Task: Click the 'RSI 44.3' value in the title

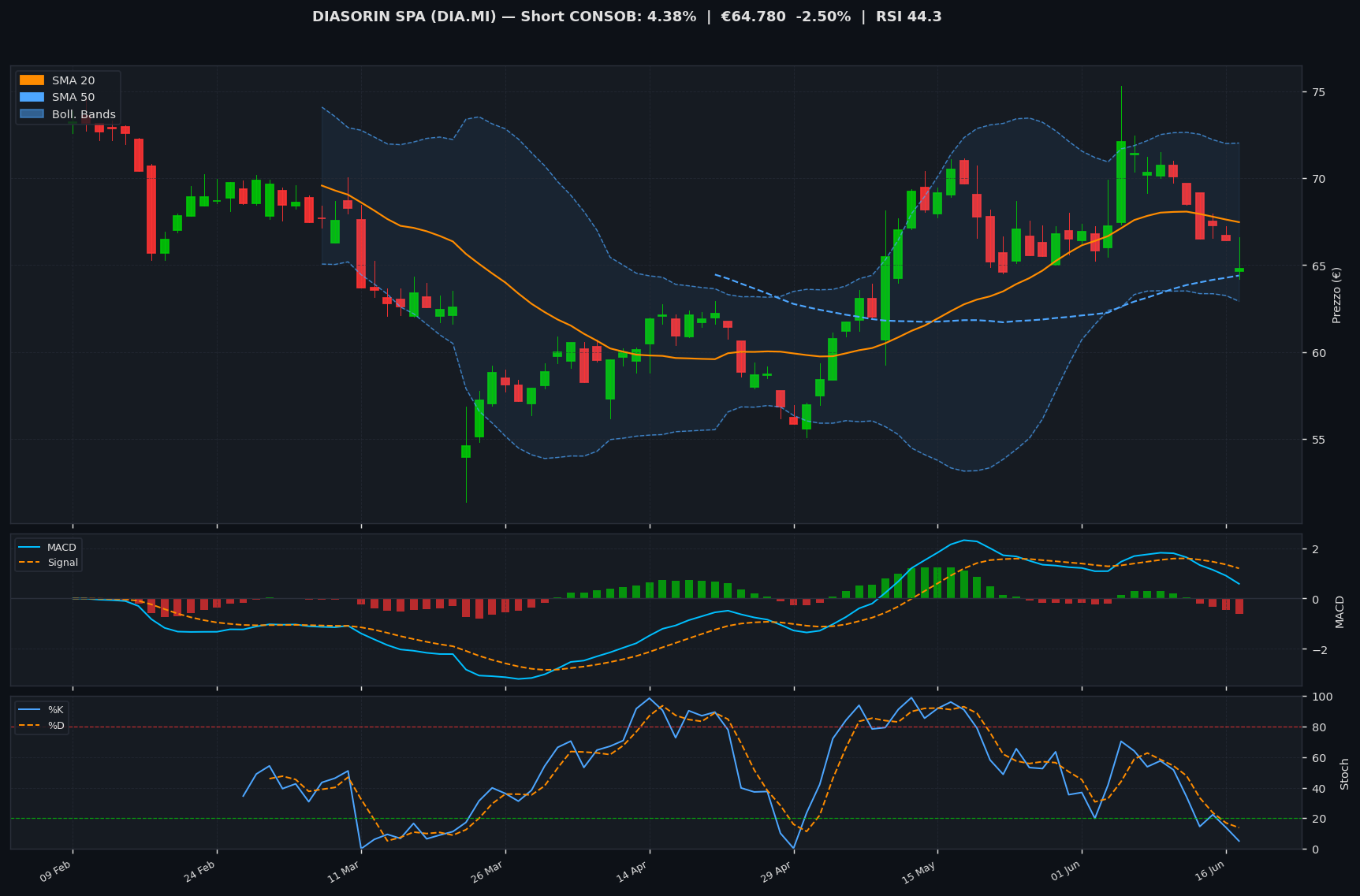Action: [908, 17]
